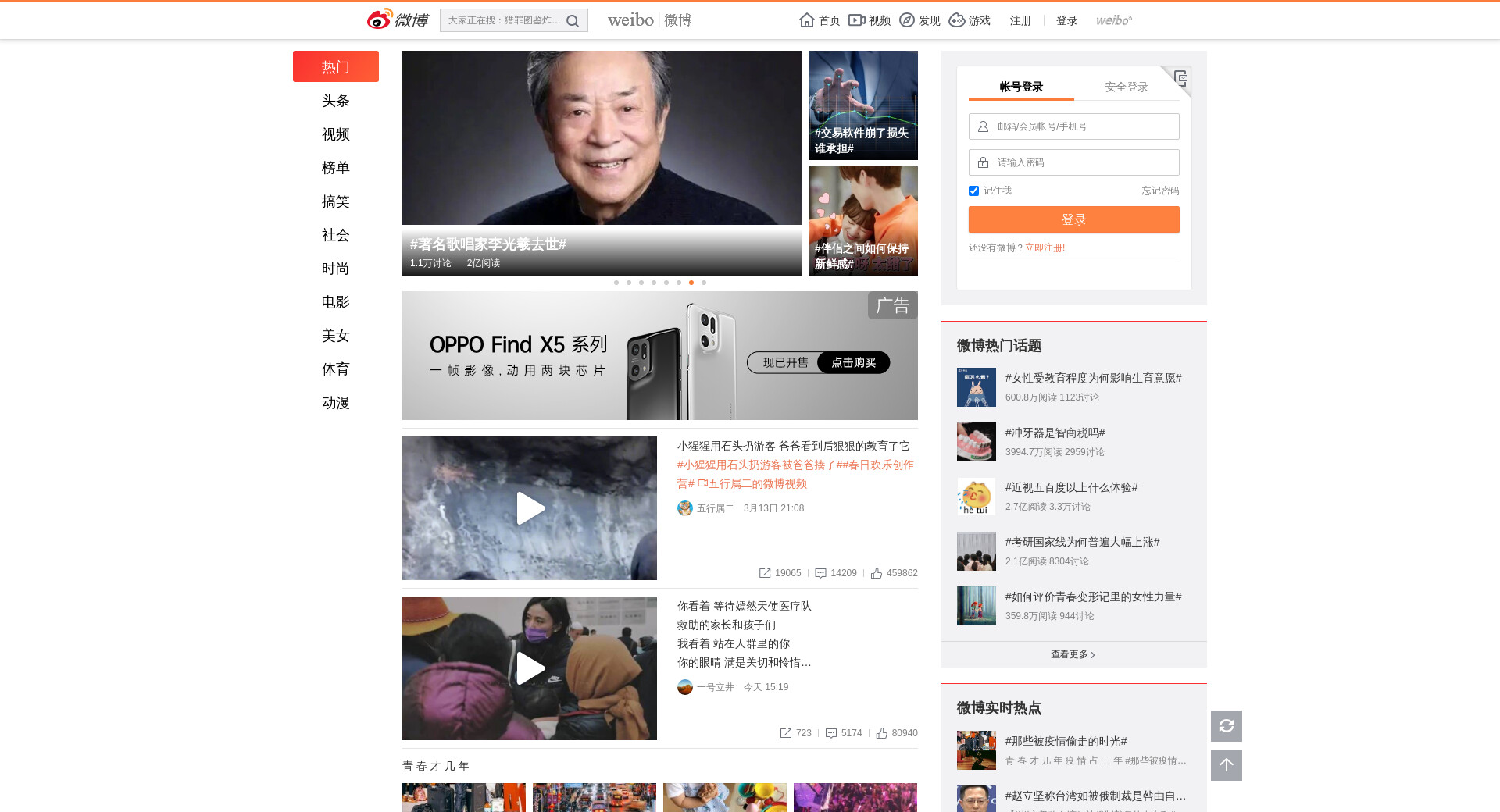Click the orange 登录 button

click(1073, 219)
